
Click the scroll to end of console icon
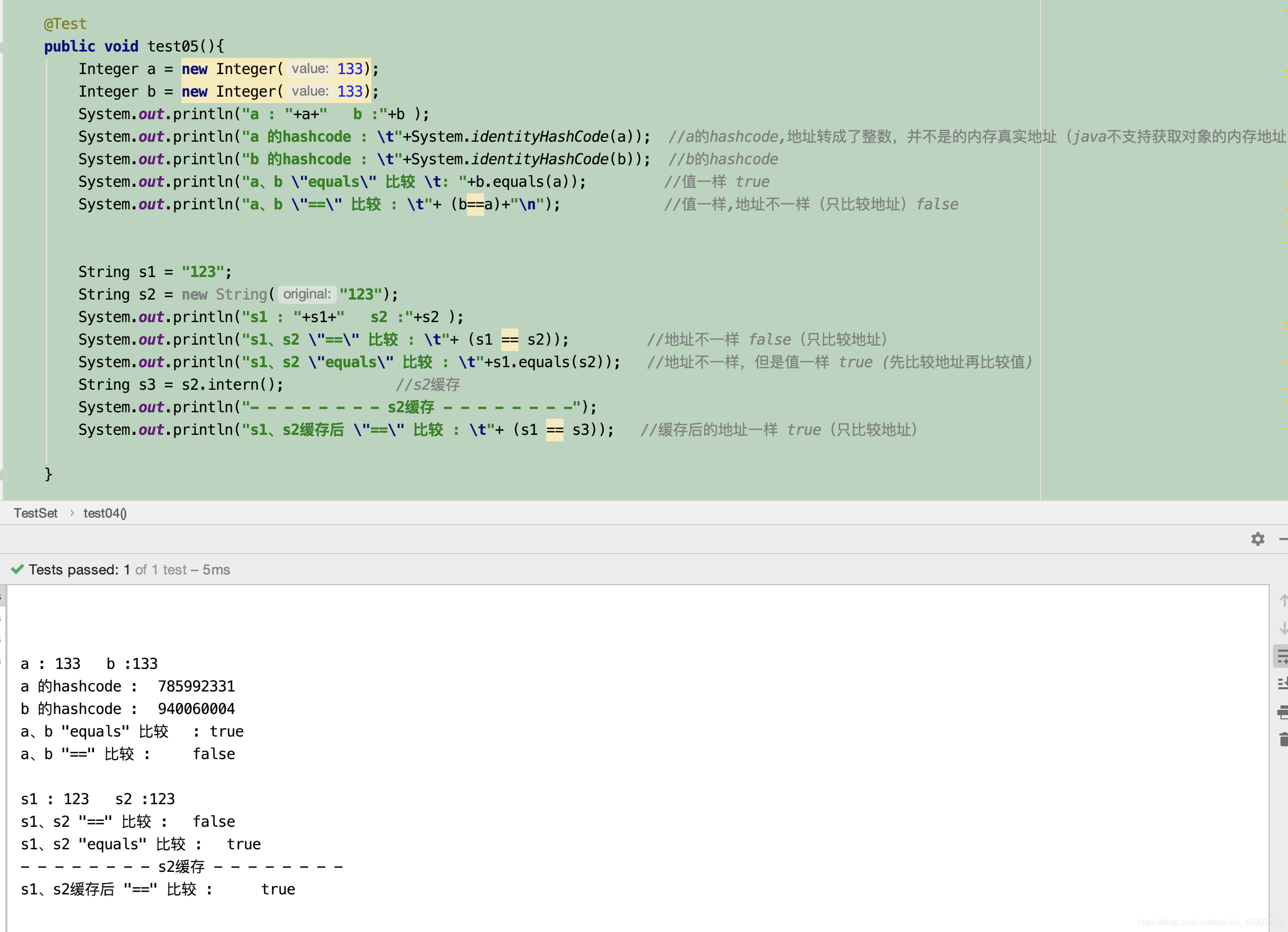tap(1283, 684)
